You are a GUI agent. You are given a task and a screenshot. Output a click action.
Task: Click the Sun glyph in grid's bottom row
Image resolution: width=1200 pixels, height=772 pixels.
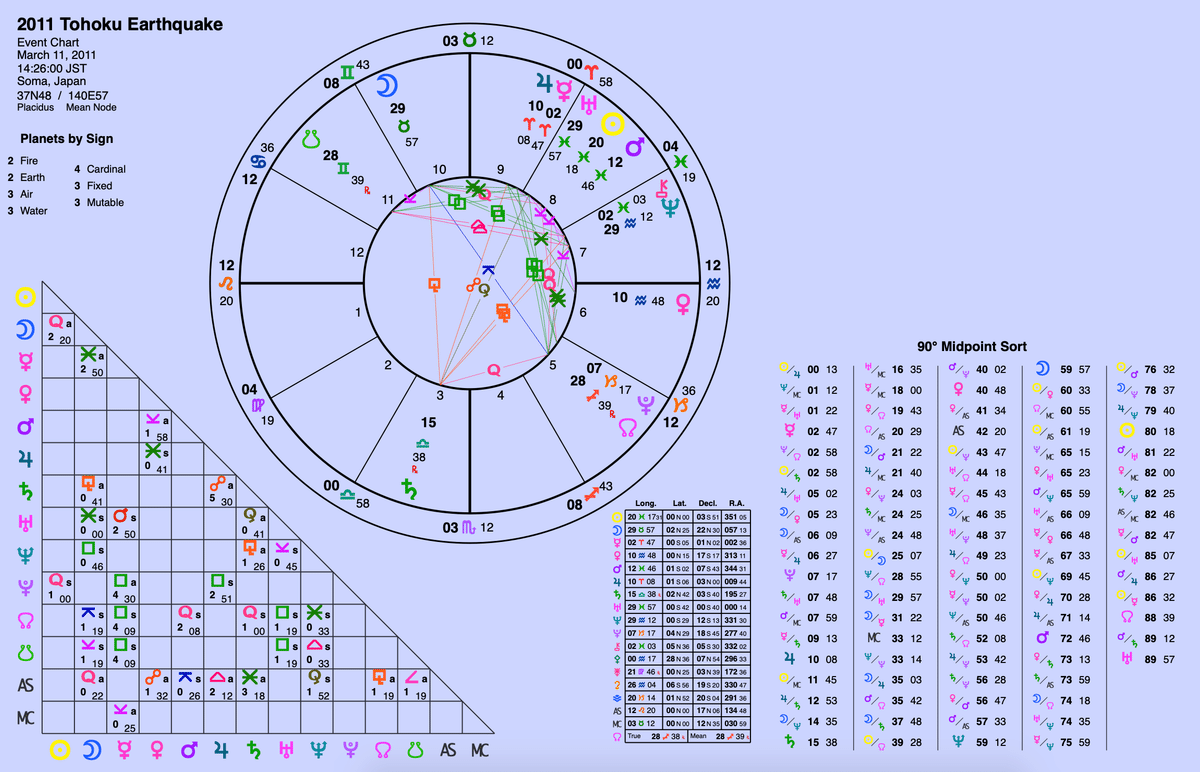pos(59,749)
